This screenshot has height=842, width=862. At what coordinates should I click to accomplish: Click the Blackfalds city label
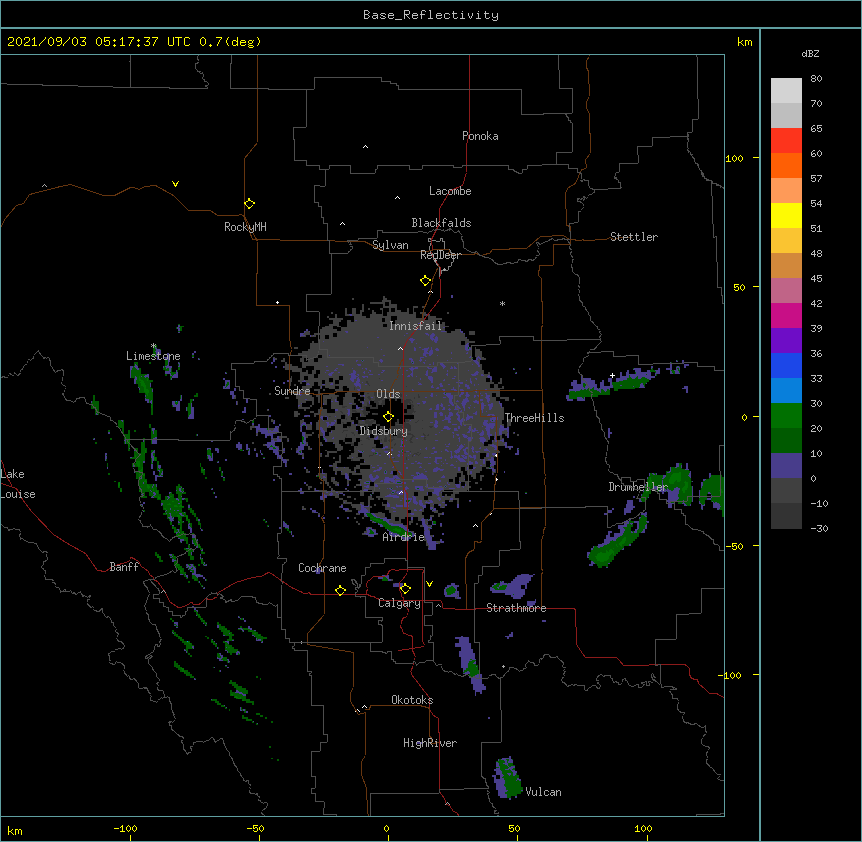(x=441, y=223)
